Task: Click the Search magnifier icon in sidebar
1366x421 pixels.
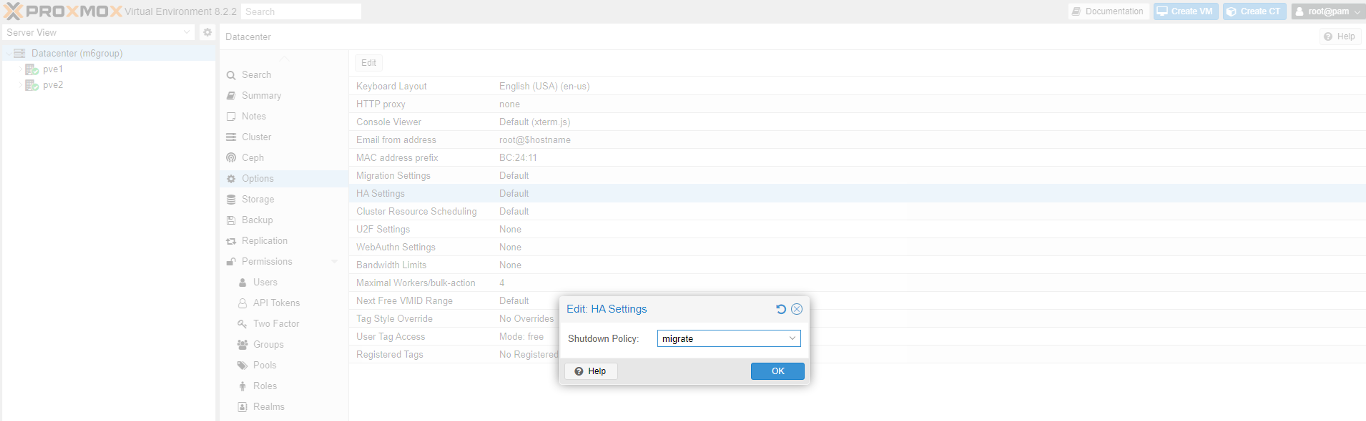Action: click(231, 75)
